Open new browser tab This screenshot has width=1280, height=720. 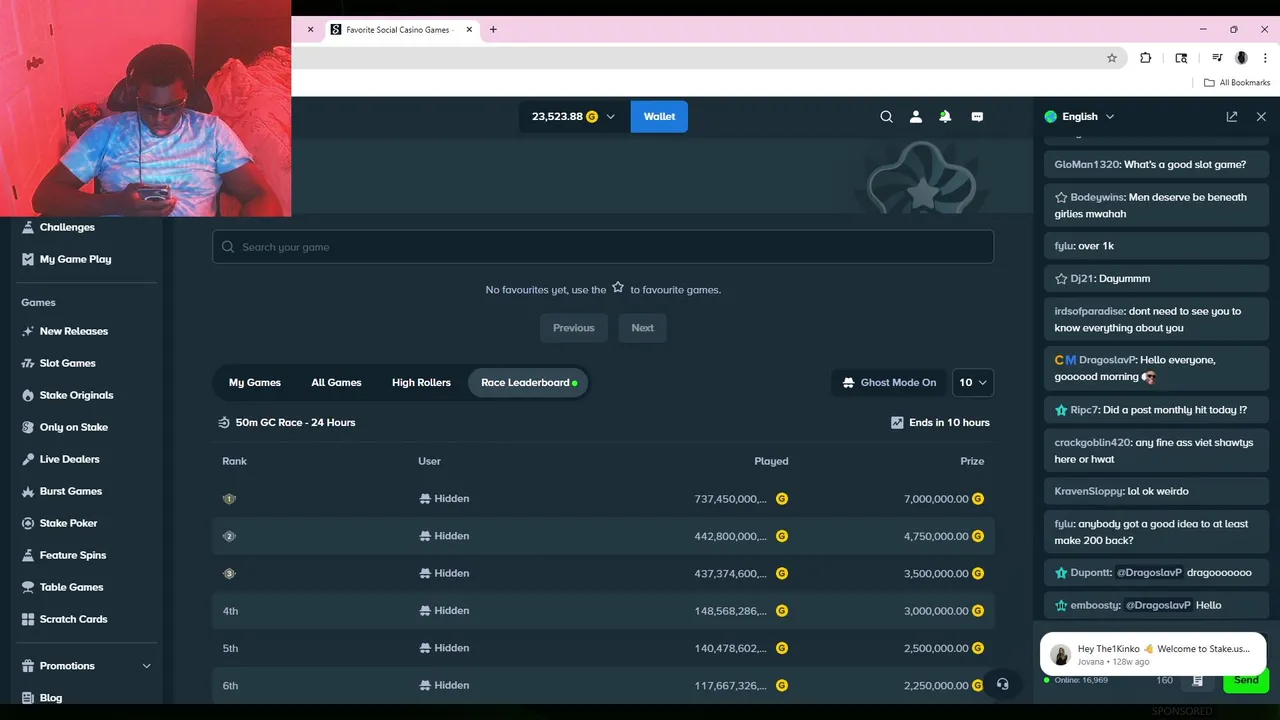(x=493, y=30)
